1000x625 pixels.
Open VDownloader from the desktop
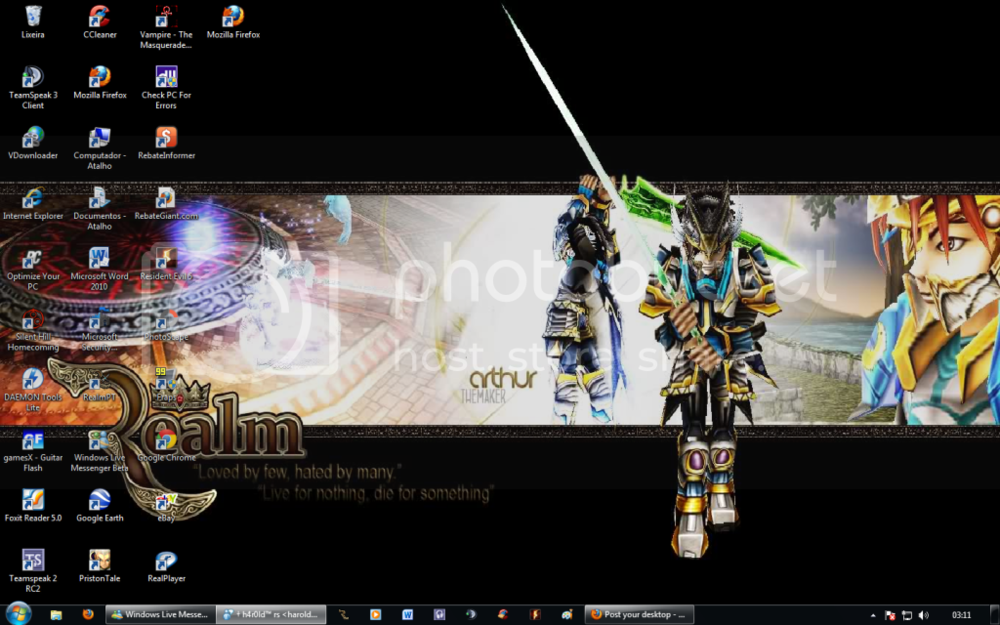pyautogui.click(x=33, y=138)
